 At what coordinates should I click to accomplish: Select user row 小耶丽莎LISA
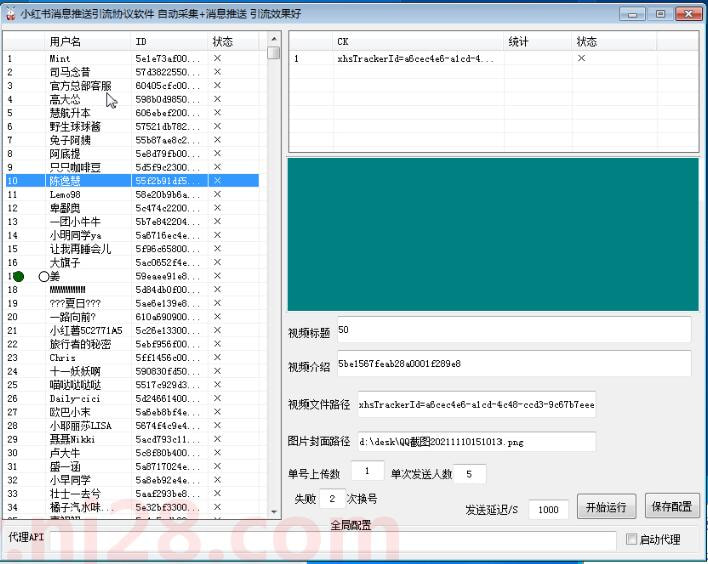click(132, 425)
